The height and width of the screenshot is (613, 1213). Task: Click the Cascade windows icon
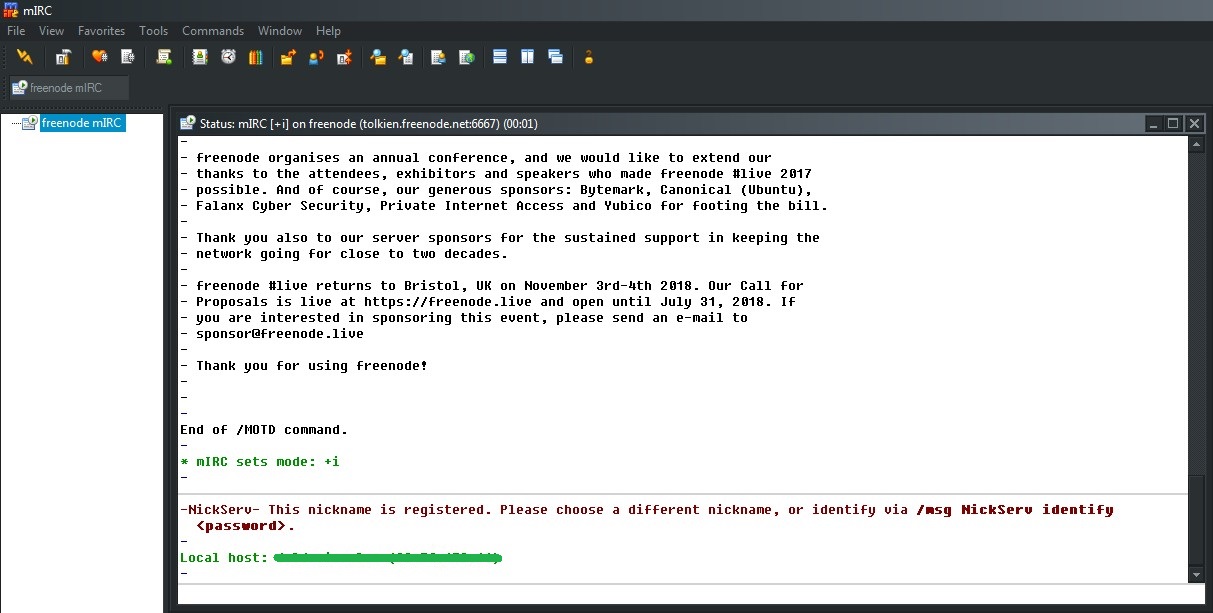tap(555, 57)
